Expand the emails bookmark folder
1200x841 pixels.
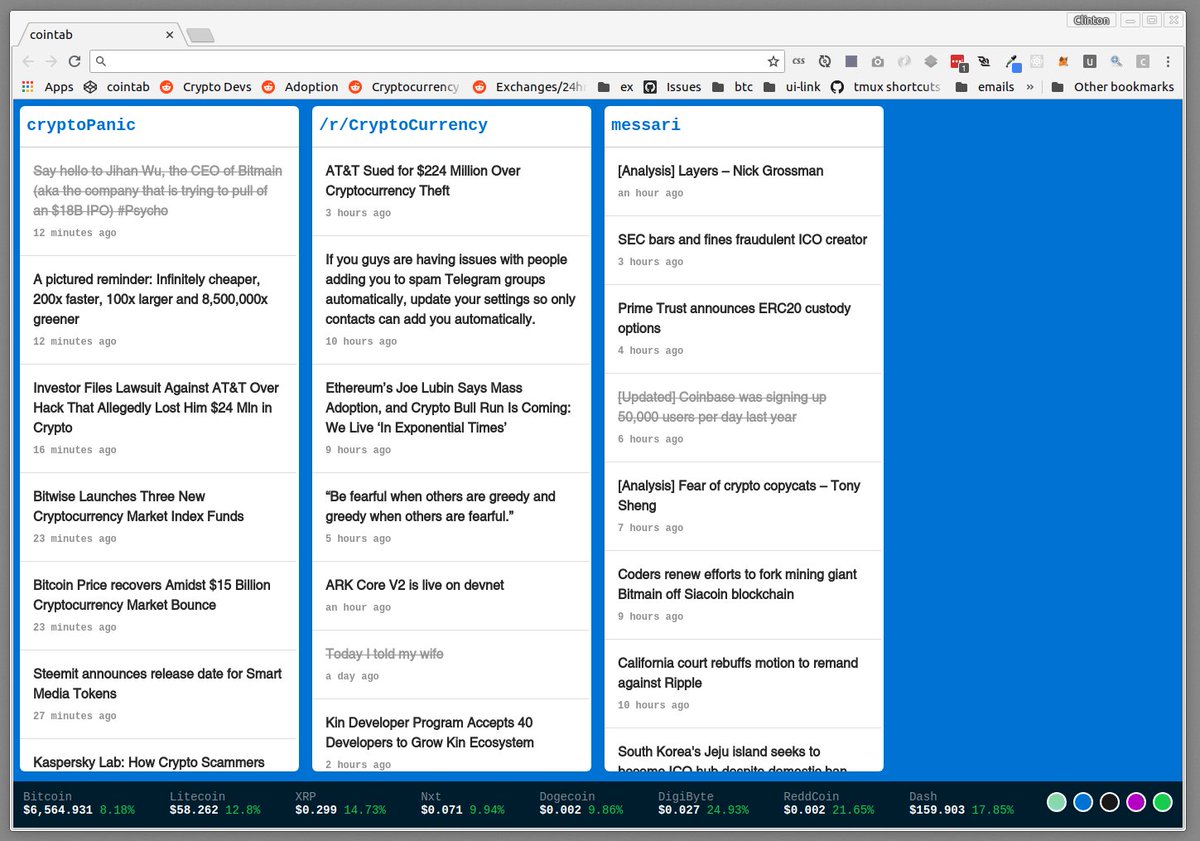(x=985, y=87)
